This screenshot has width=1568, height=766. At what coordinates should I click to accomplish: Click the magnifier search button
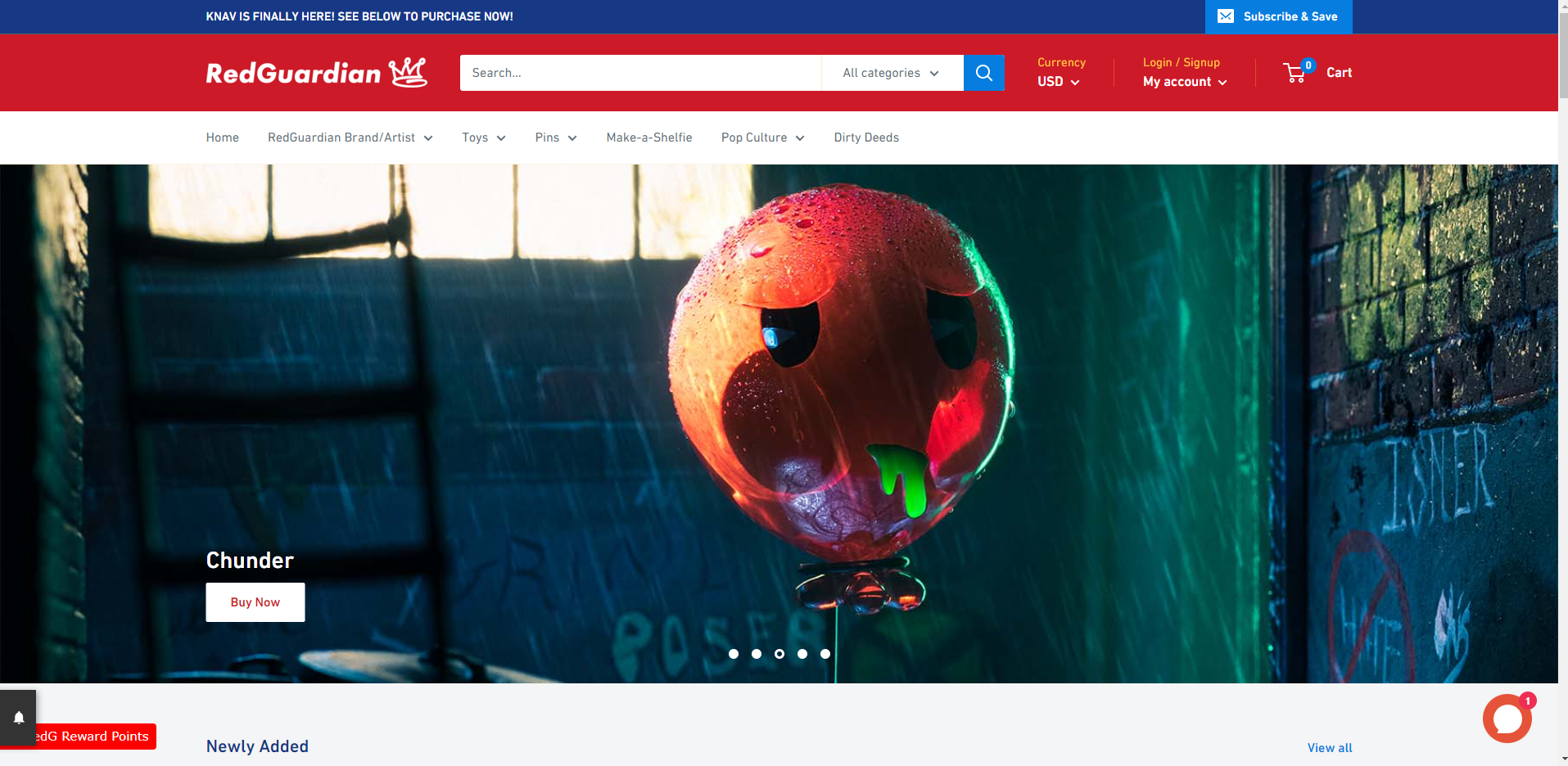point(983,73)
